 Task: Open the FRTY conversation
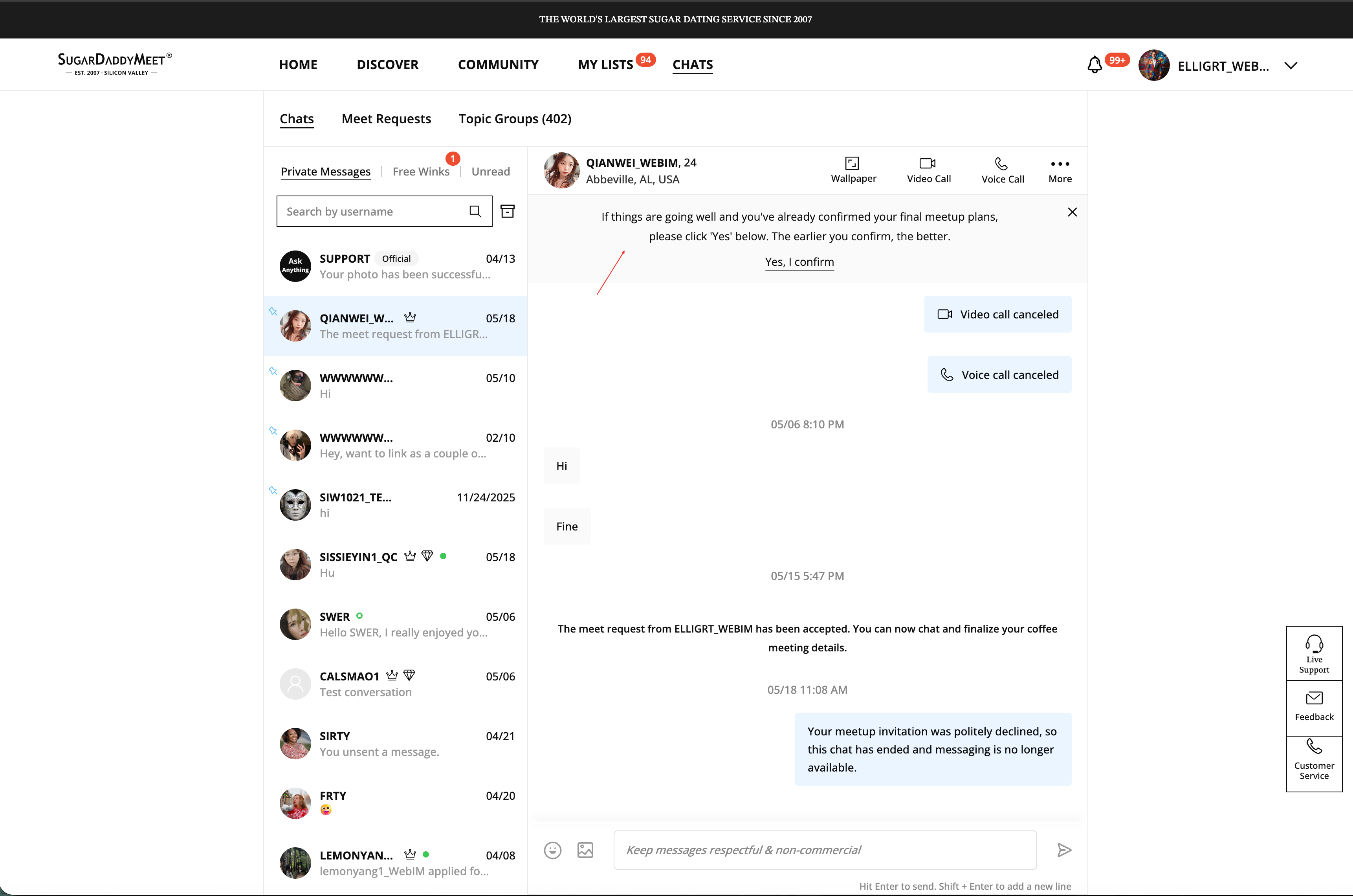pos(396,803)
